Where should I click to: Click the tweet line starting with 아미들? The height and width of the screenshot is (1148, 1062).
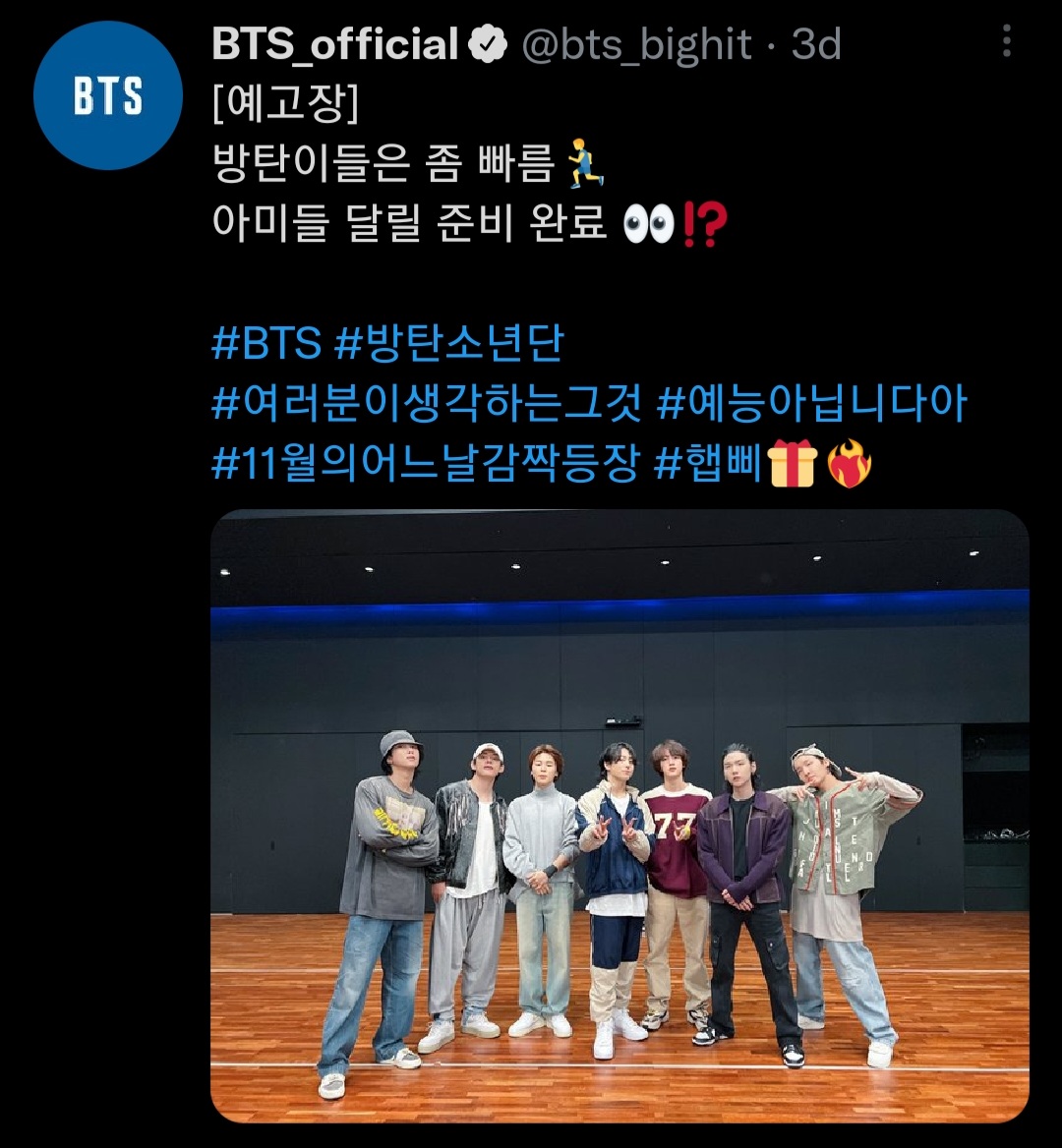coord(469,222)
